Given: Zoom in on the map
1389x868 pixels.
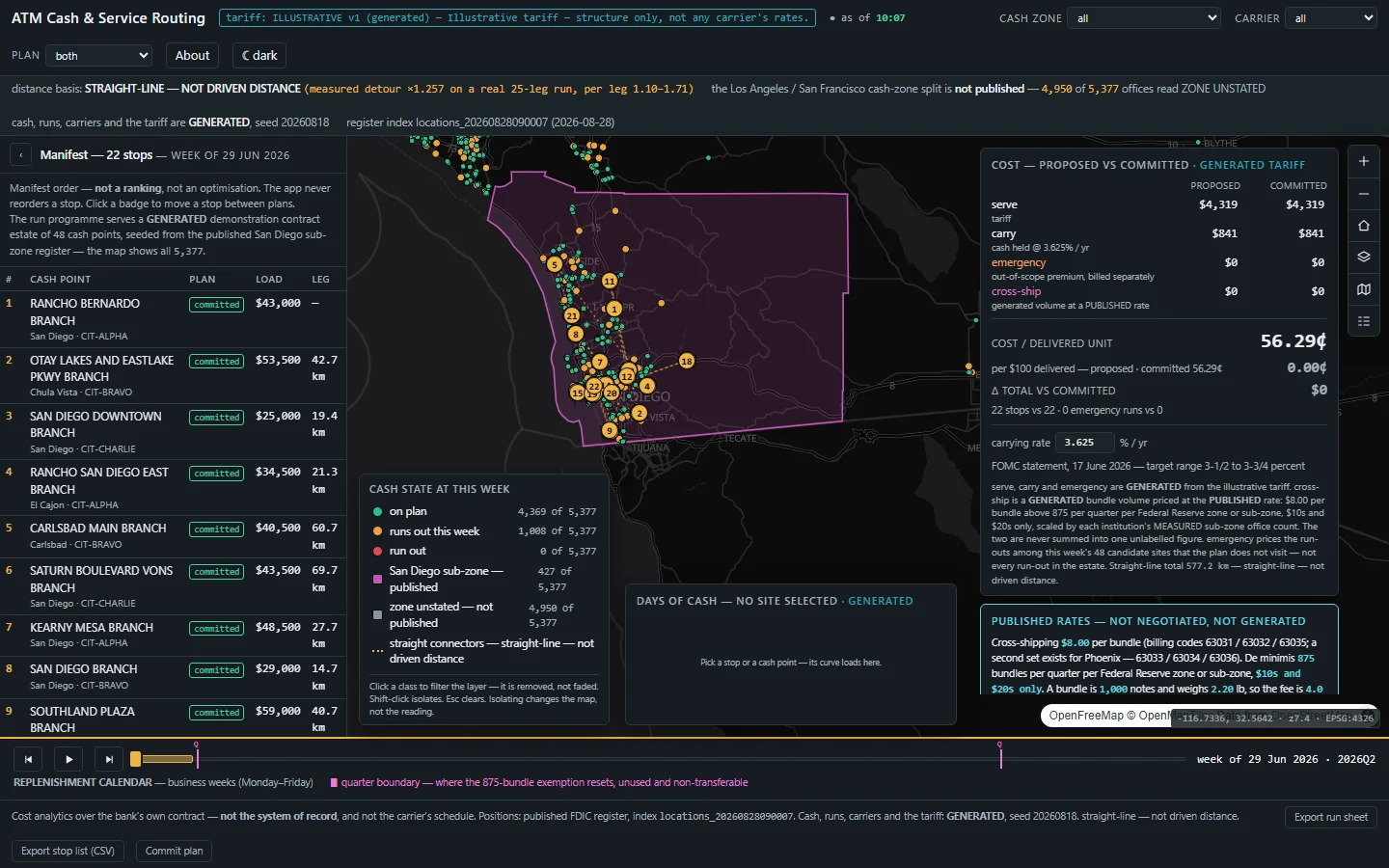Looking at the screenshot, I should click(x=1364, y=161).
